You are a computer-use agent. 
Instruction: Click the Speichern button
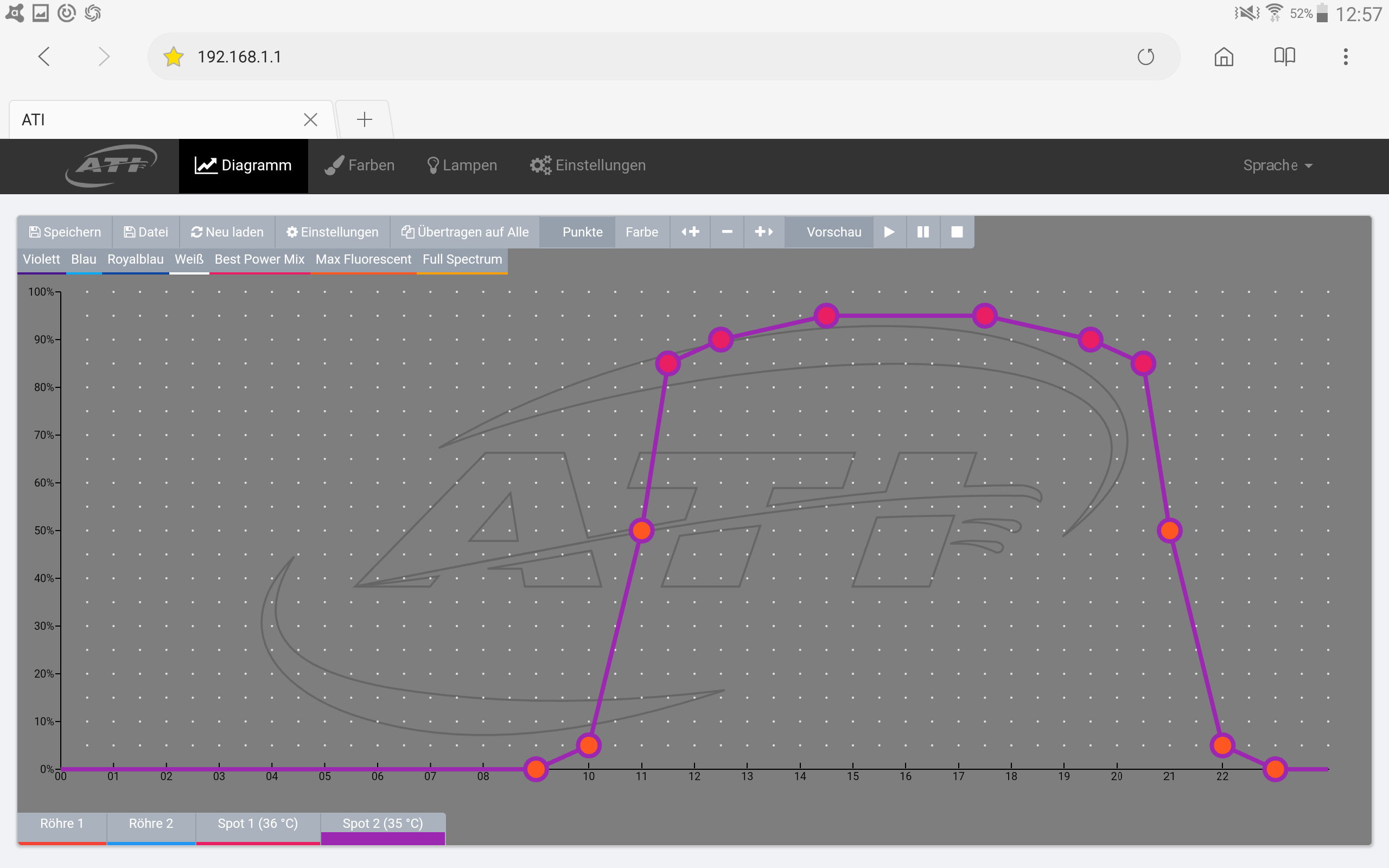65,232
